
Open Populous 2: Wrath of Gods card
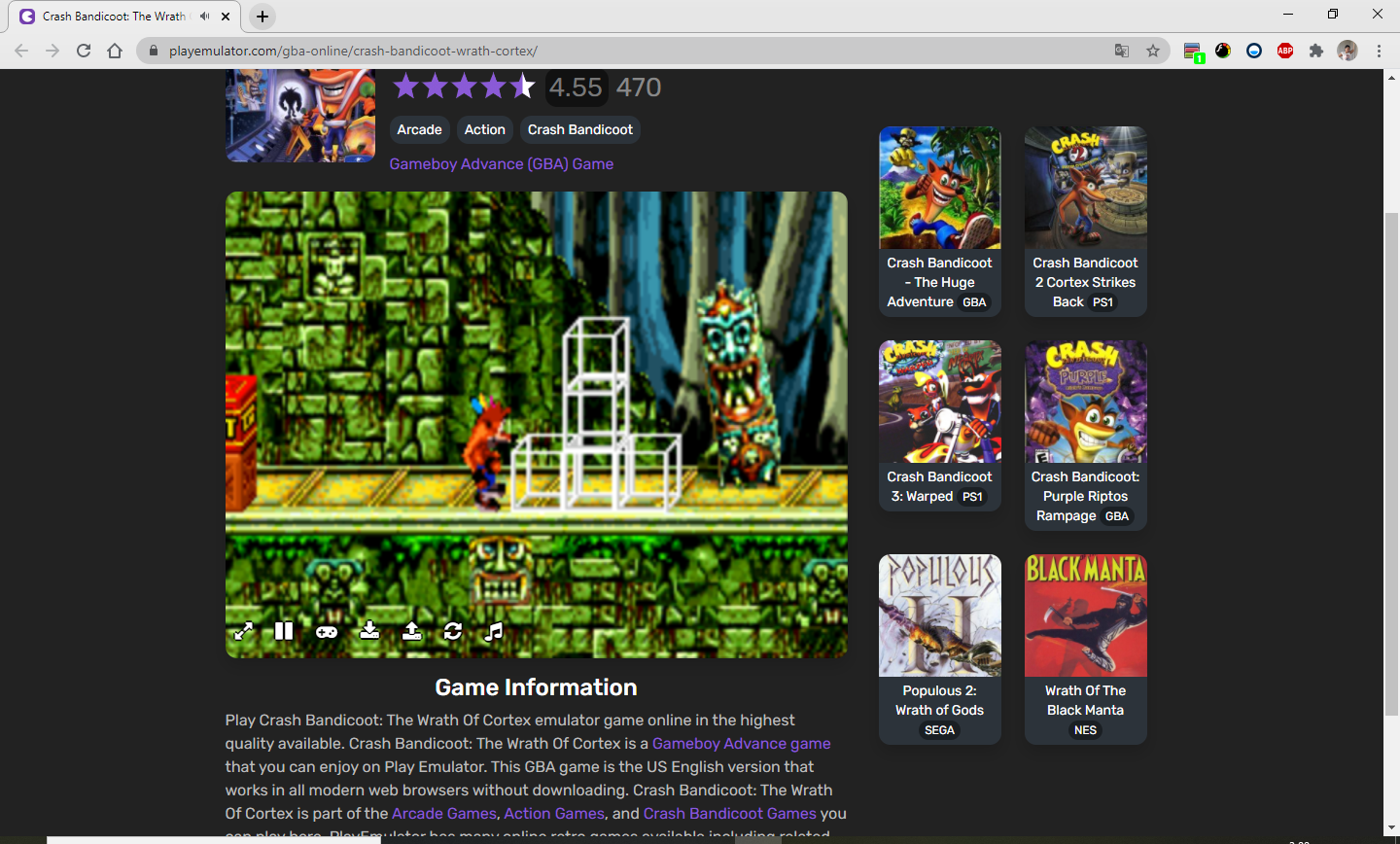[x=940, y=650]
